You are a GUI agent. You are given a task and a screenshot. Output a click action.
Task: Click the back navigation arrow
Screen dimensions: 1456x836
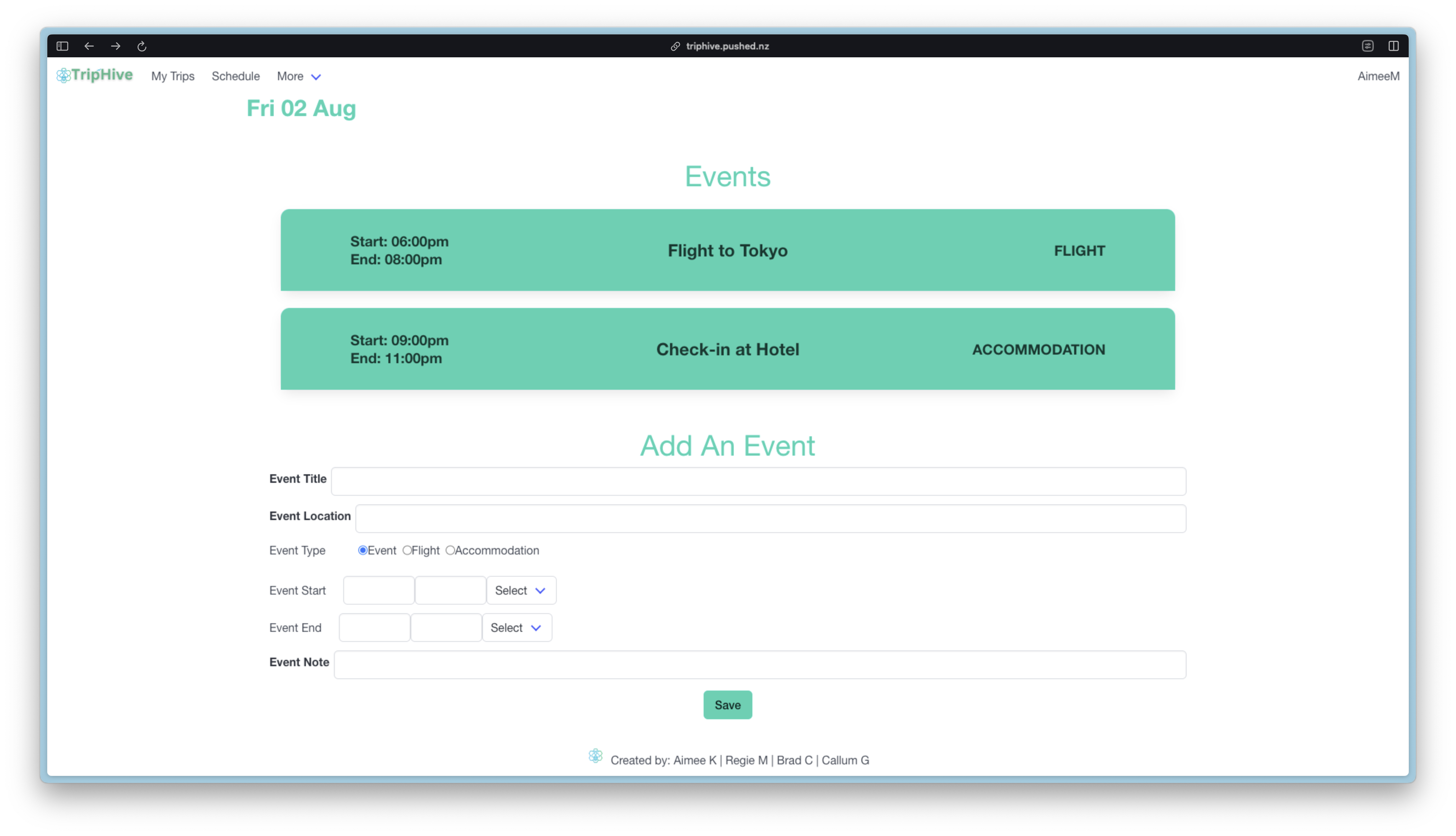tap(89, 46)
